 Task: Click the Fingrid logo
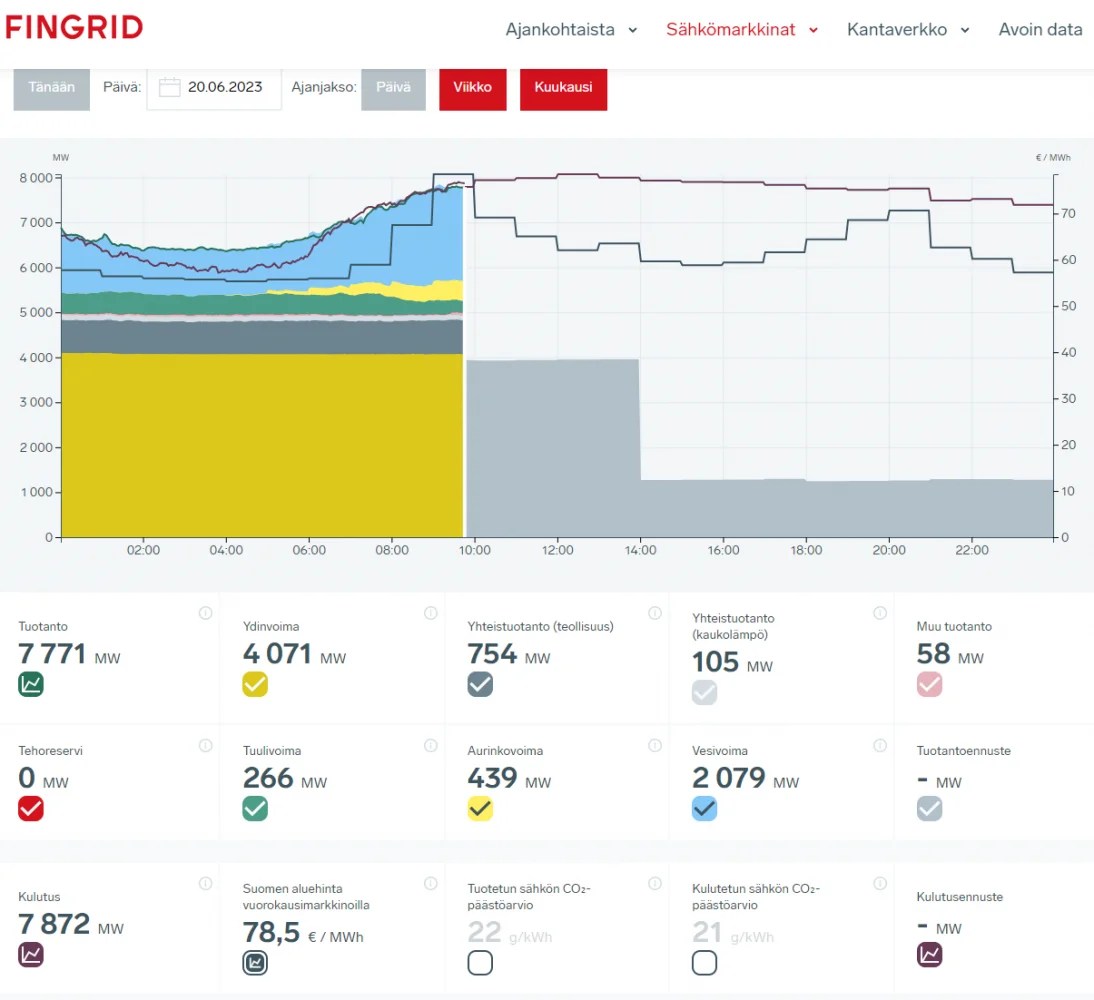pyautogui.click(x=74, y=28)
